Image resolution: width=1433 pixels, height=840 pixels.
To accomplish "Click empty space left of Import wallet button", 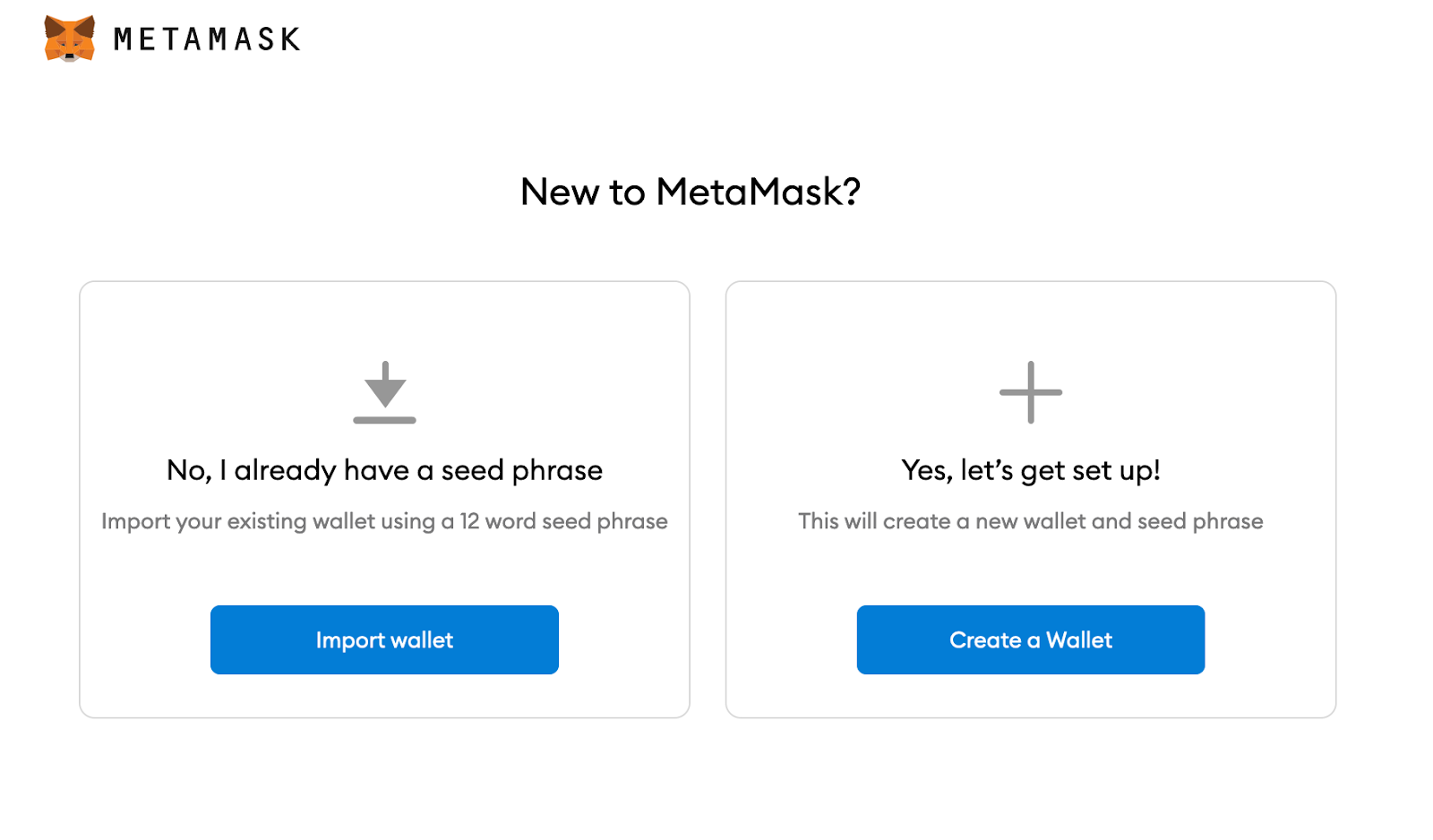I will (x=145, y=639).
